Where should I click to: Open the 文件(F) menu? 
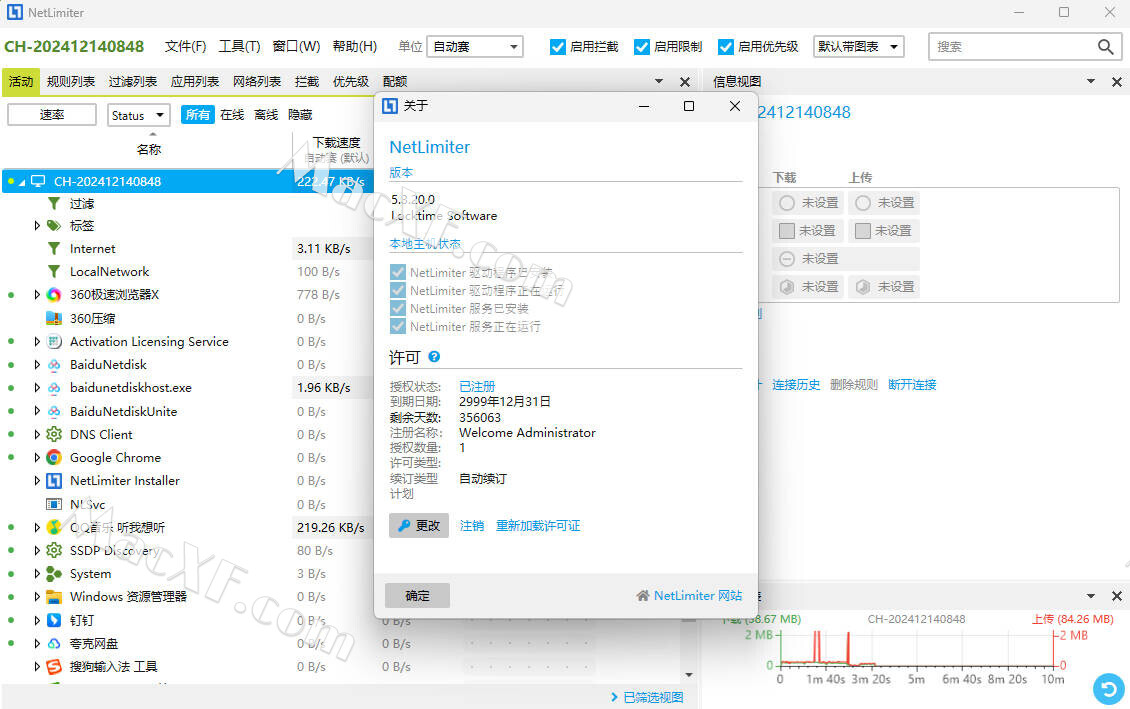pyautogui.click(x=185, y=47)
